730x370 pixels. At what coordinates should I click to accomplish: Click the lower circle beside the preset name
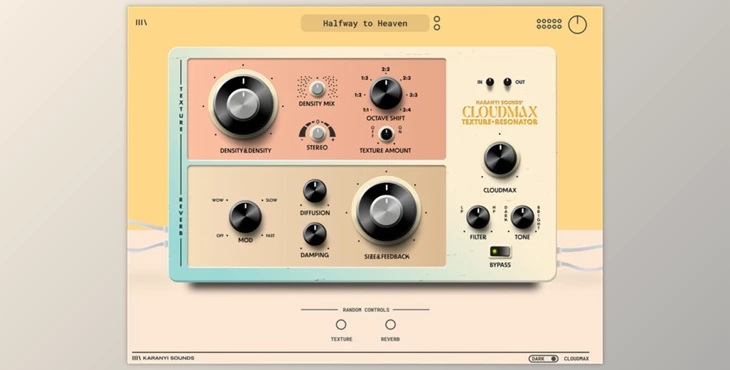437,27
